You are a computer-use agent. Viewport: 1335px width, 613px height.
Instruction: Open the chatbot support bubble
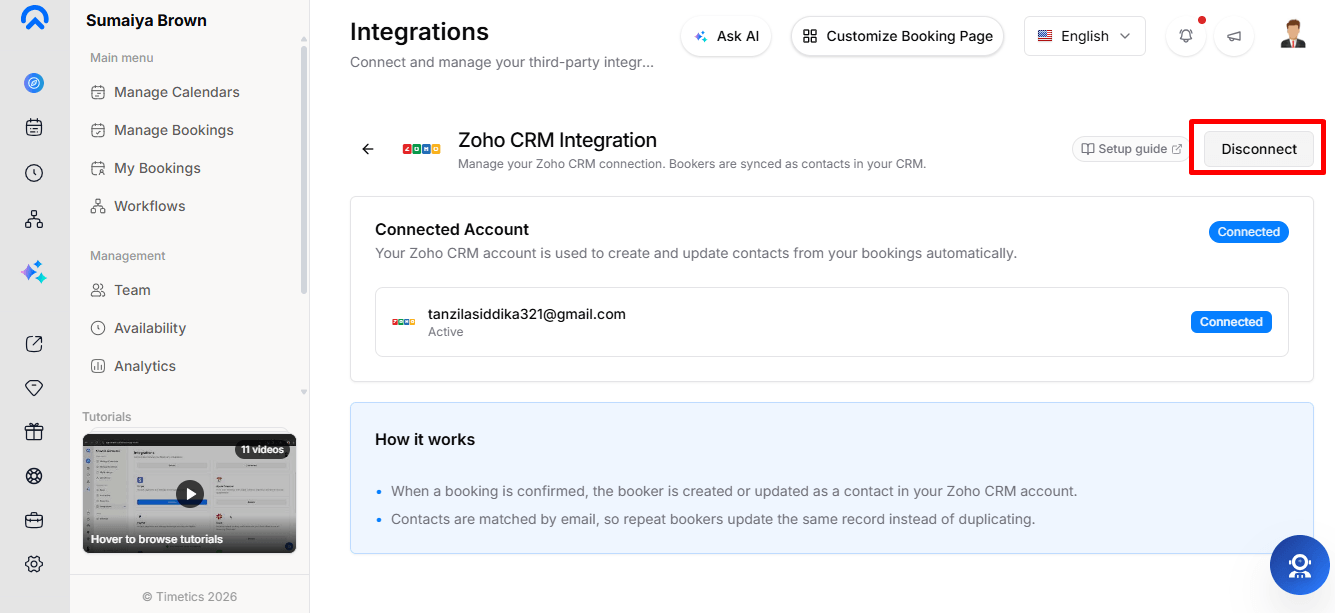point(1300,565)
